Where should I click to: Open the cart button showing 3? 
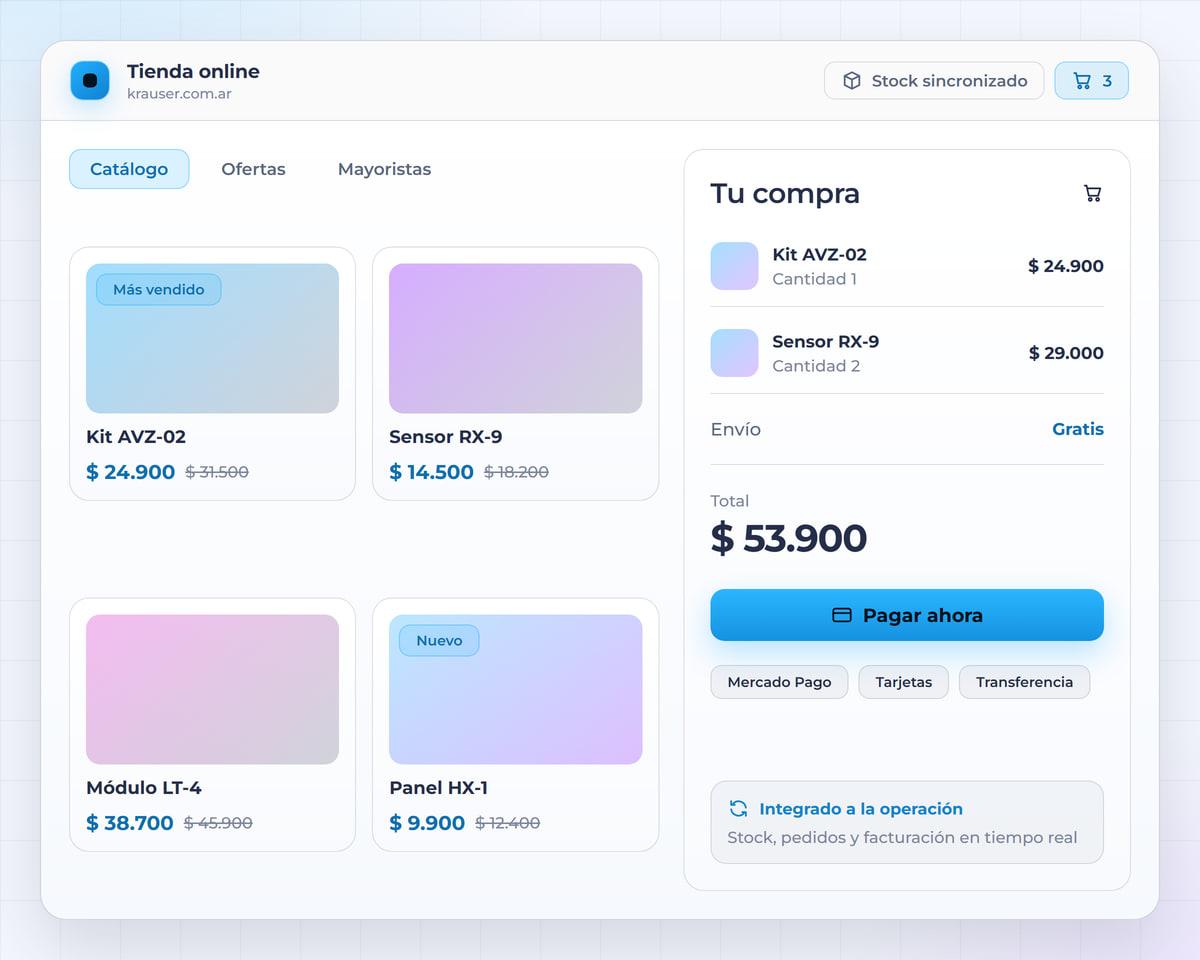click(x=1091, y=81)
